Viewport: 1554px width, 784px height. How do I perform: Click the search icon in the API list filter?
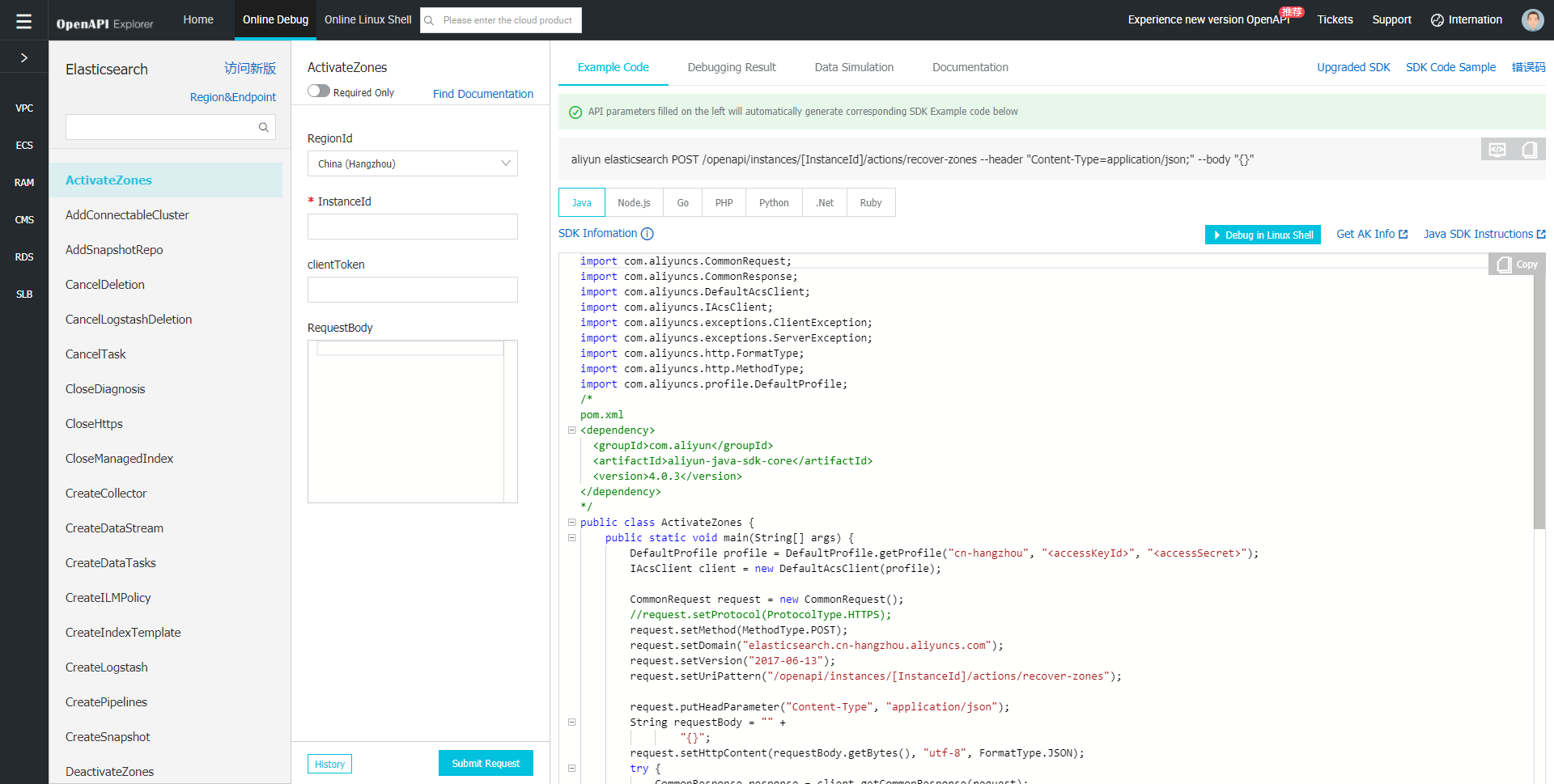pos(263,127)
